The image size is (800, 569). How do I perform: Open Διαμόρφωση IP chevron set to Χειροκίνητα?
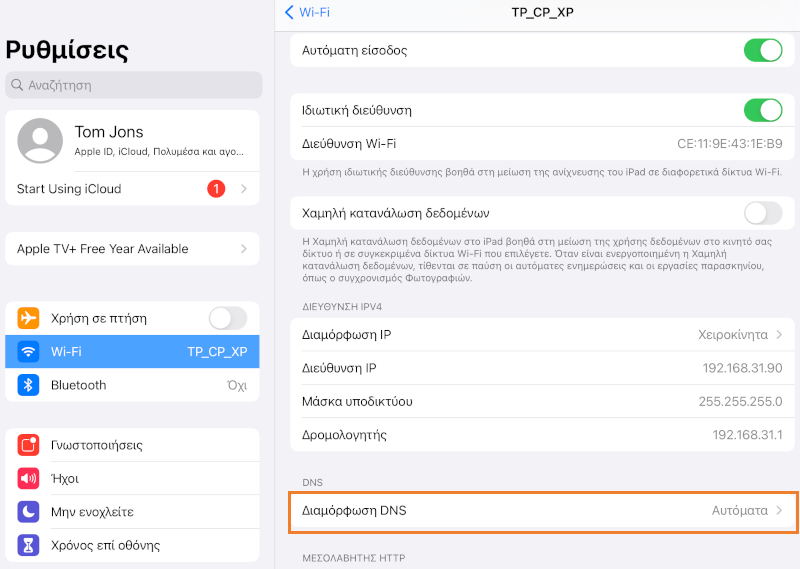click(779, 334)
